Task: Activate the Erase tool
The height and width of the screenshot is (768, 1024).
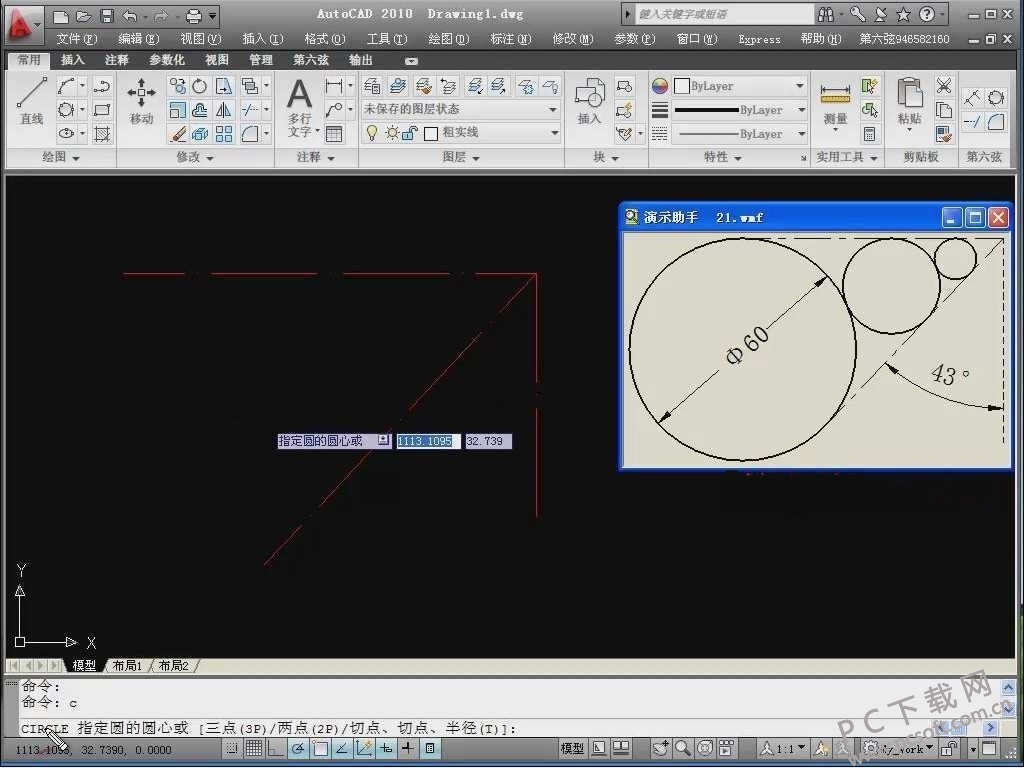Action: tap(177, 134)
